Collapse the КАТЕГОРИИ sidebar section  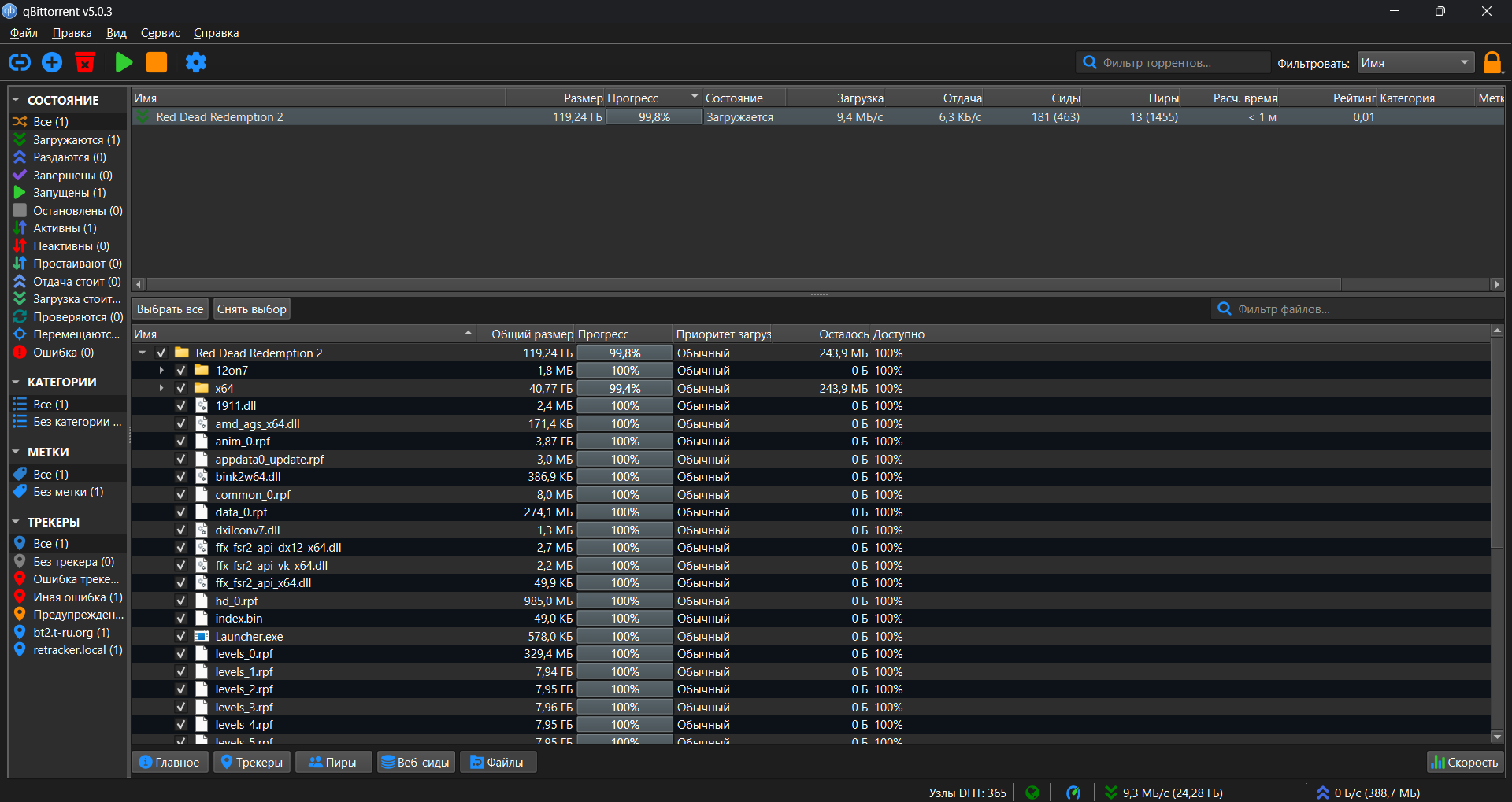coord(16,382)
